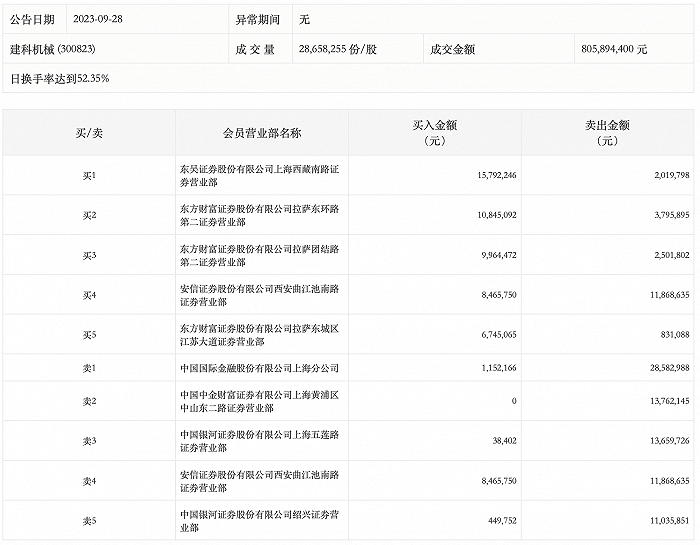Select buy amount 6,745,065
This screenshot has height=545, width=700.
click(499, 335)
